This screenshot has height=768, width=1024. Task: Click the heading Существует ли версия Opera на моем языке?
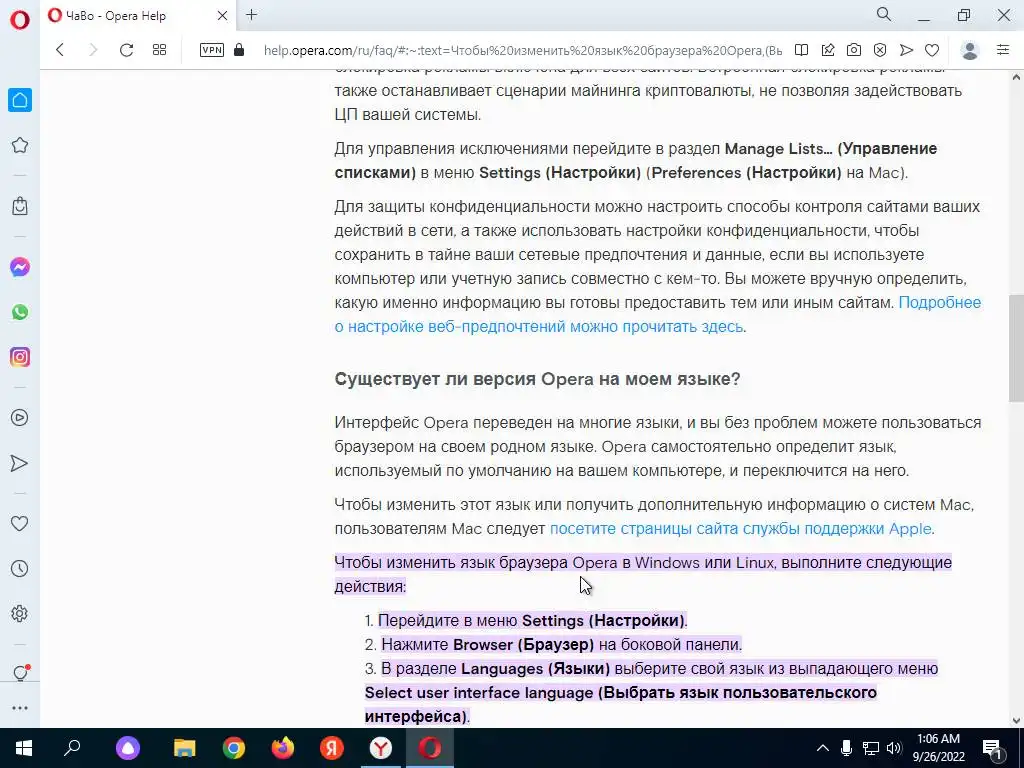click(x=537, y=379)
